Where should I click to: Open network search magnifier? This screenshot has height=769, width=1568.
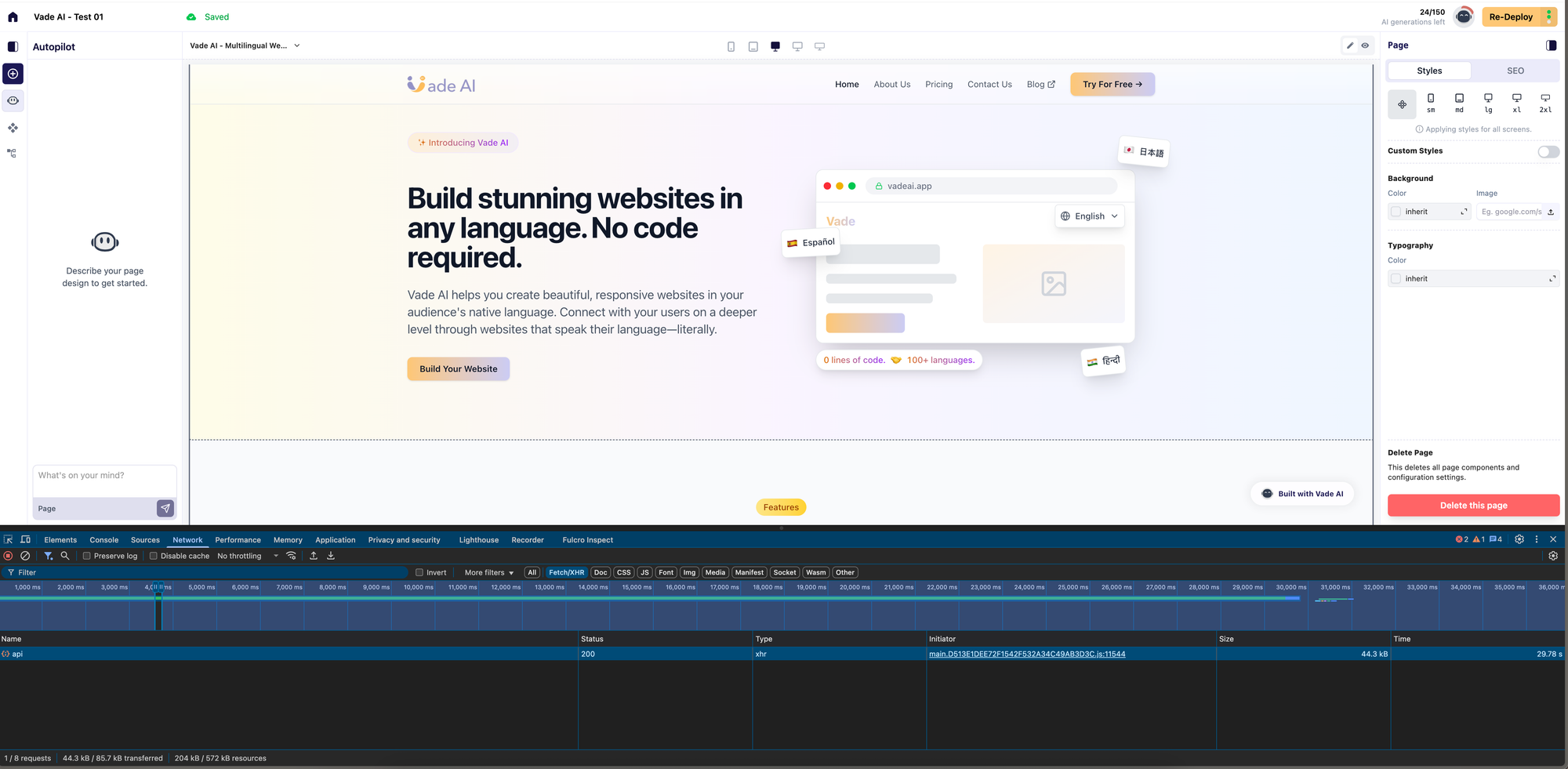click(65, 556)
